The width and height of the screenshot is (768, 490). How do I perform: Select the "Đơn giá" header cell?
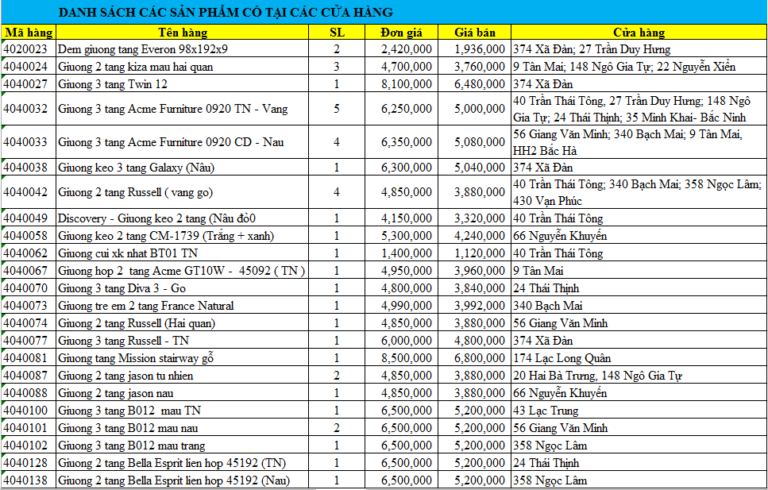coord(406,32)
